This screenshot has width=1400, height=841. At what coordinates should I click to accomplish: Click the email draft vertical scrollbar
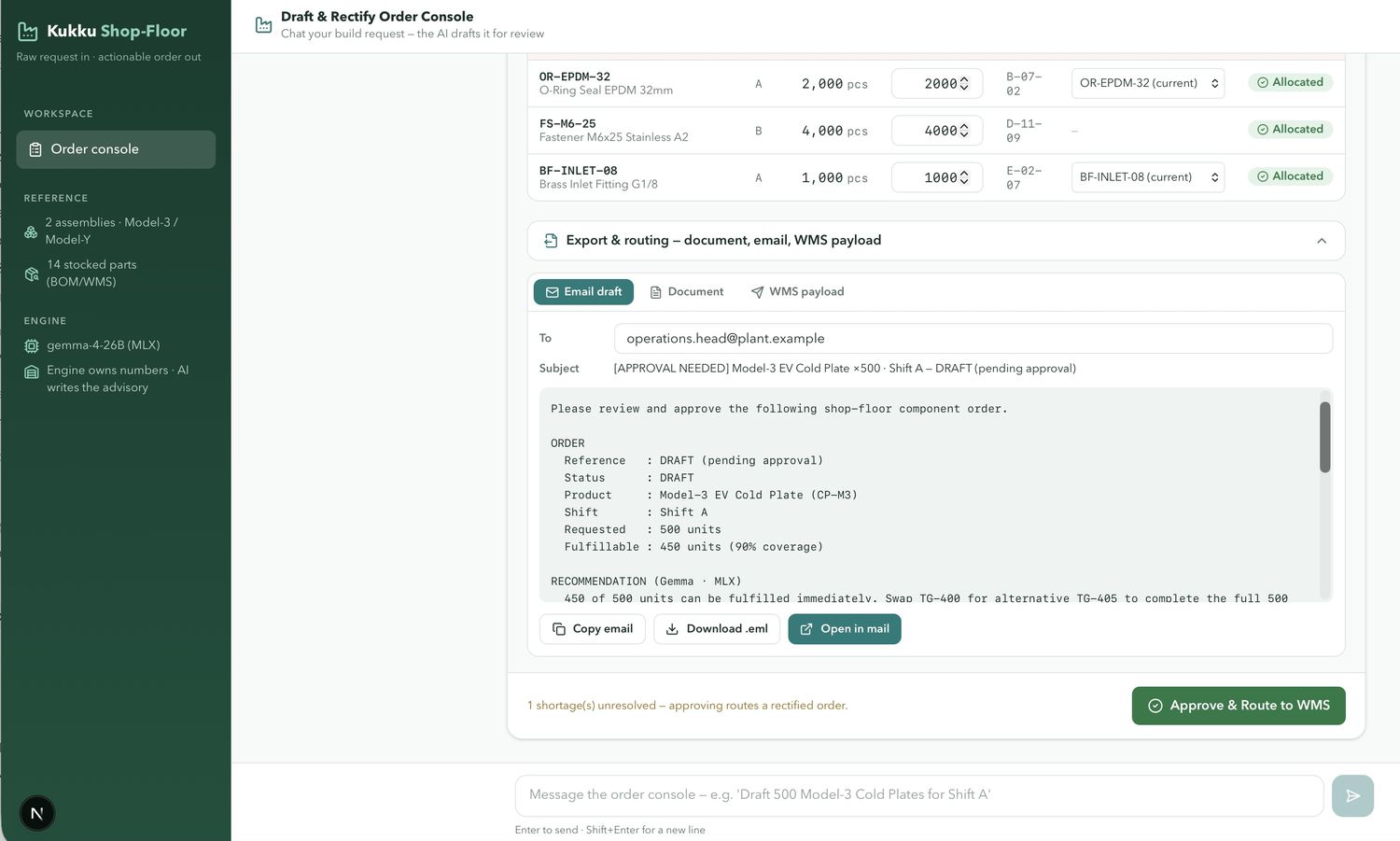pos(1324,437)
